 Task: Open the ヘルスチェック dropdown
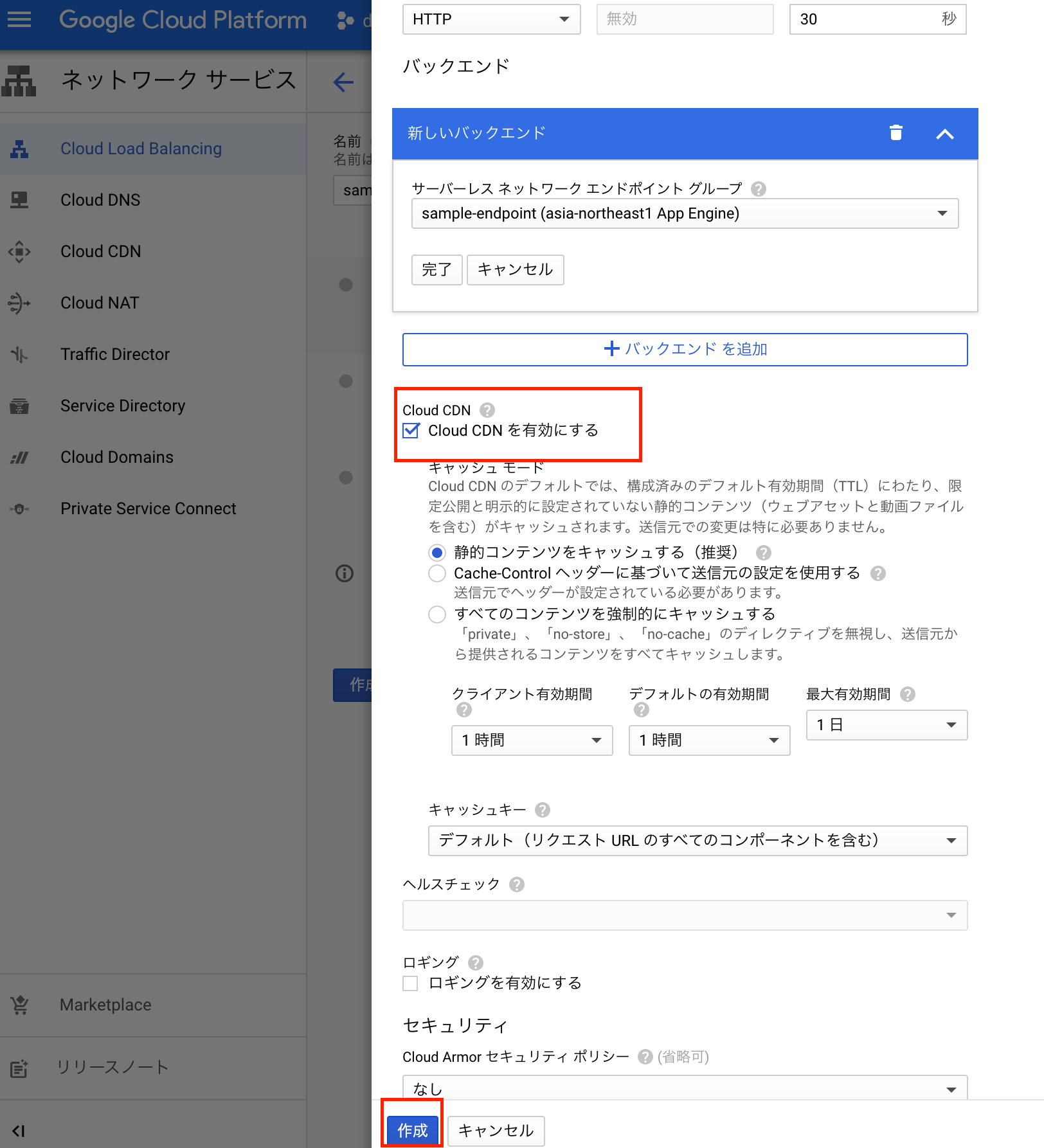[685, 915]
